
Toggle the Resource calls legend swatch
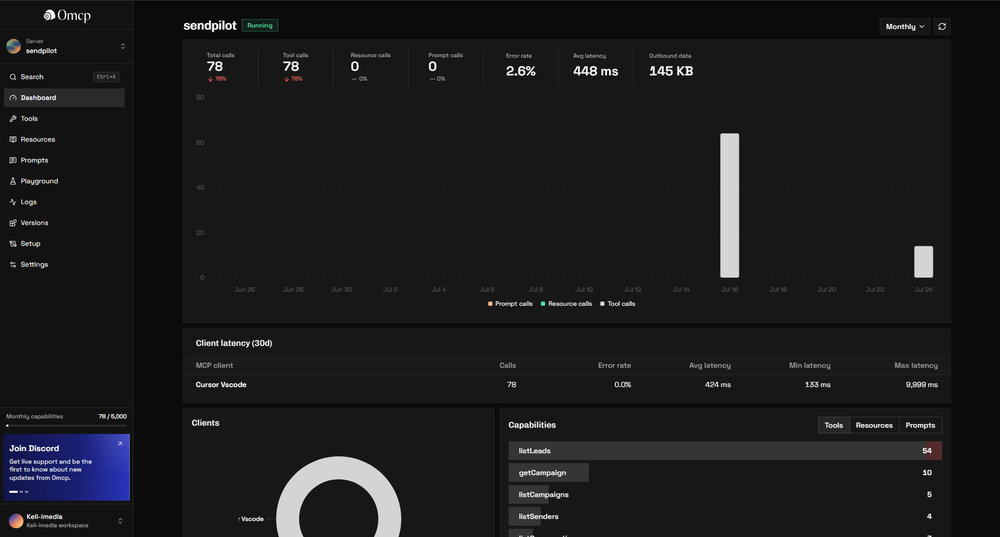pos(543,304)
